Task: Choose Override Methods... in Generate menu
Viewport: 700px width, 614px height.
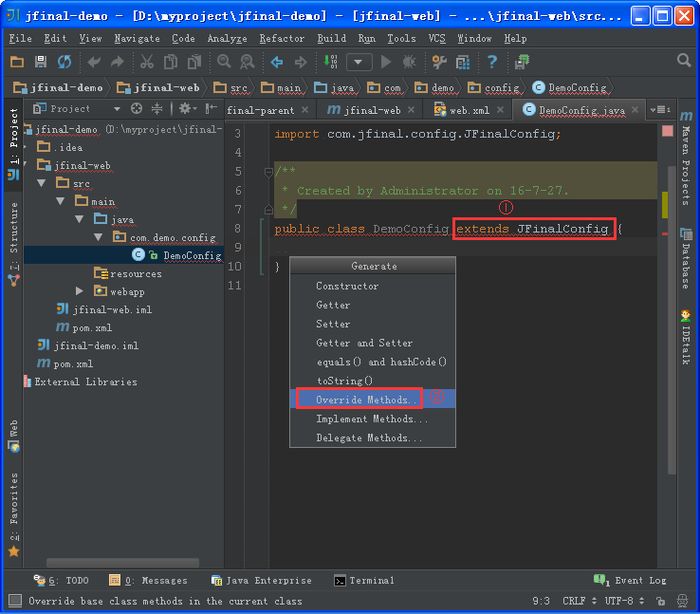Action: pos(372,399)
